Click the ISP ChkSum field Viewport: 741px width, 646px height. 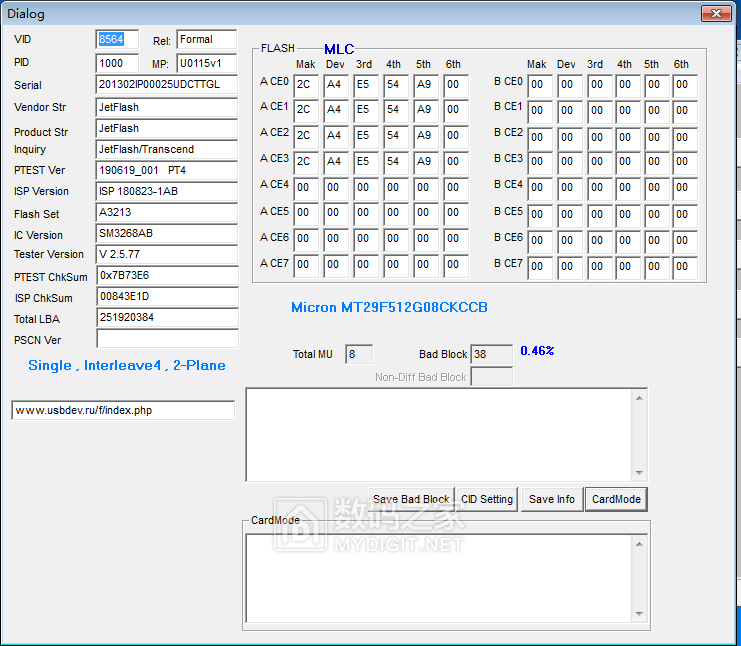point(167,296)
